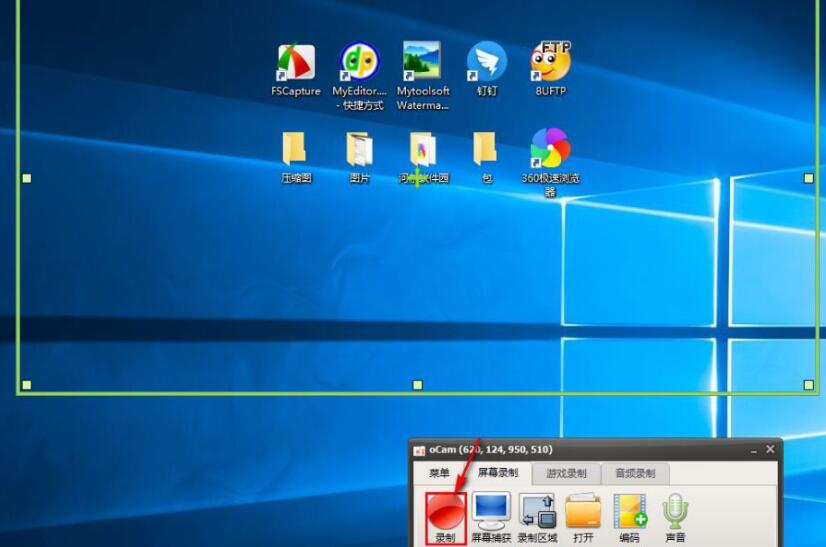This screenshot has width=826, height=547.
Task: Select the 压缩图 folder
Action: coord(296,157)
